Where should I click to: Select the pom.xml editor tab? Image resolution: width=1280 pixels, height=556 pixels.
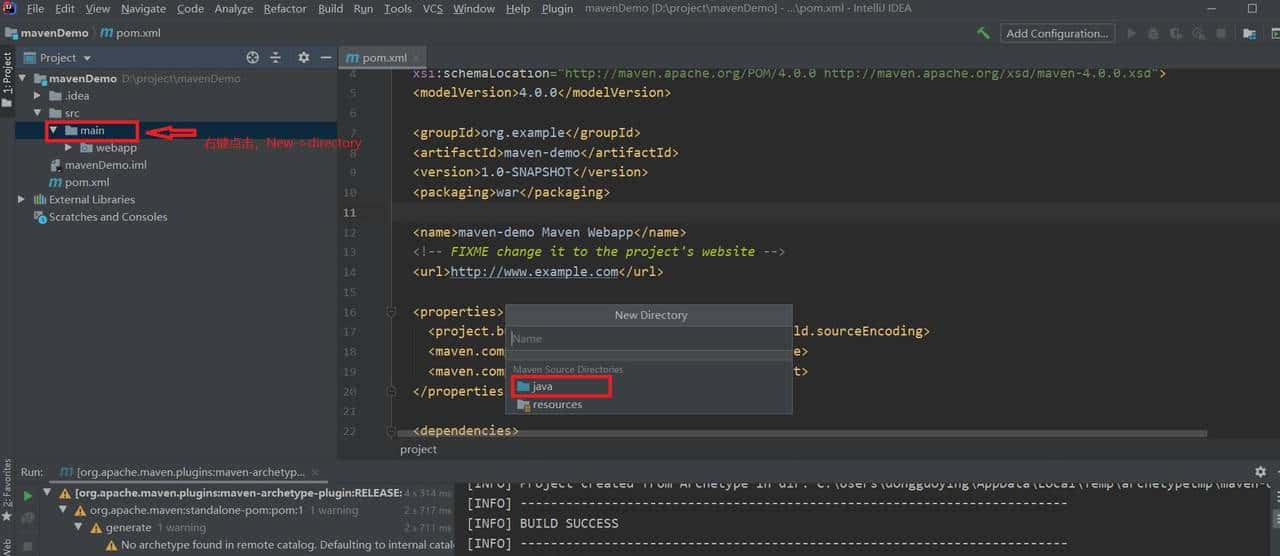coord(384,58)
